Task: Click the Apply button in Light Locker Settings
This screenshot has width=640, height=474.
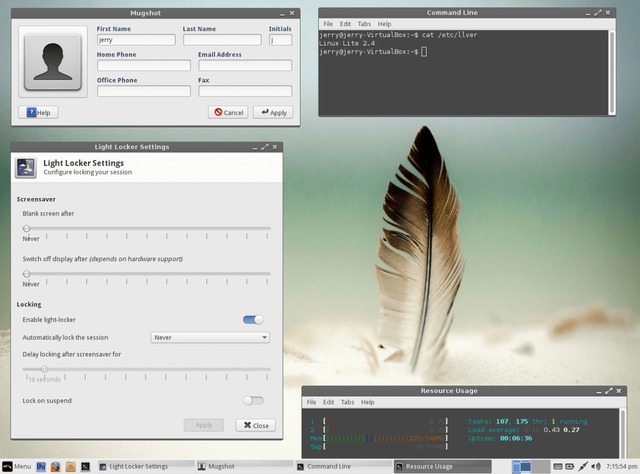Action: (x=204, y=425)
